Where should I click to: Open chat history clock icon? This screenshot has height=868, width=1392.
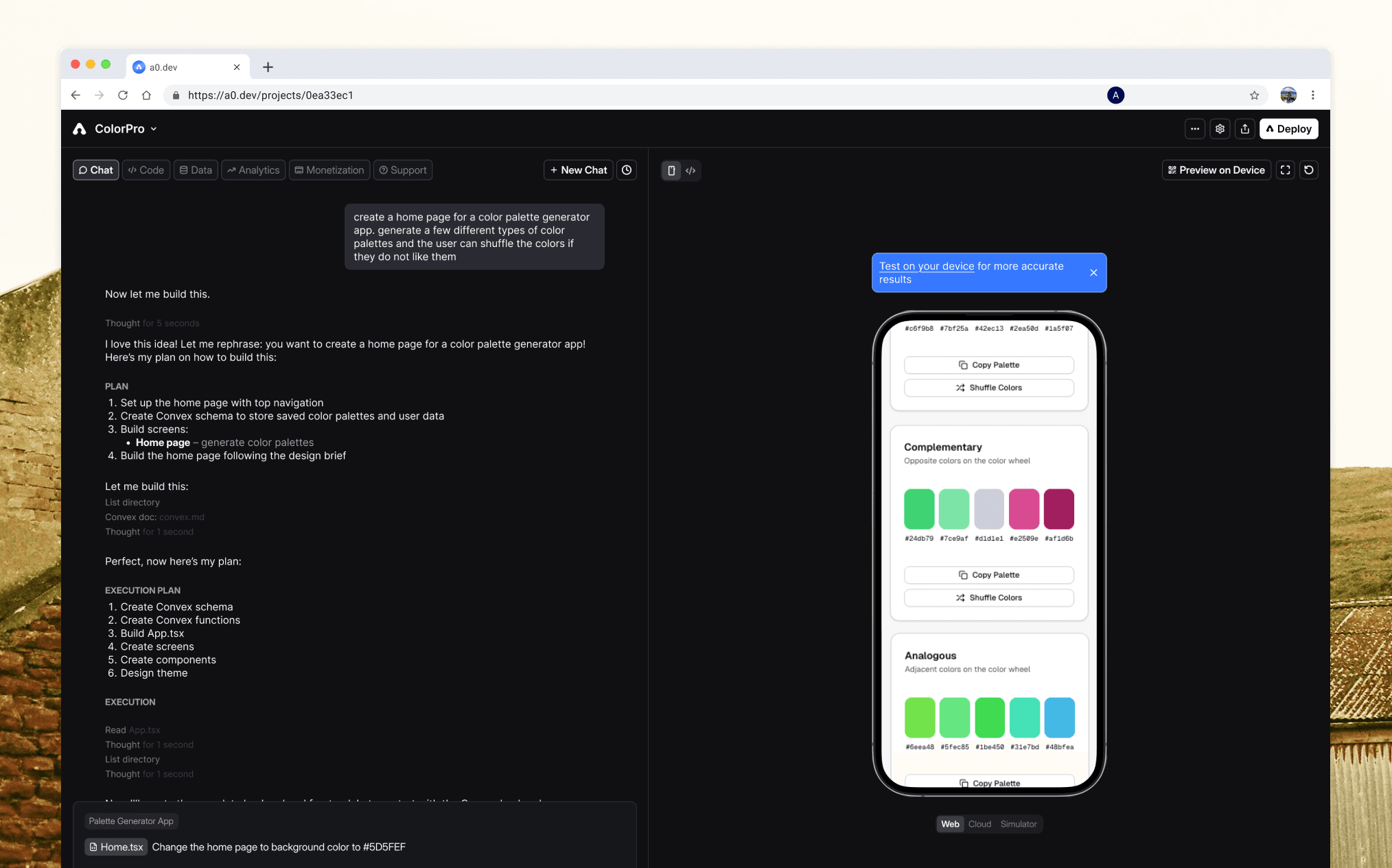point(626,170)
